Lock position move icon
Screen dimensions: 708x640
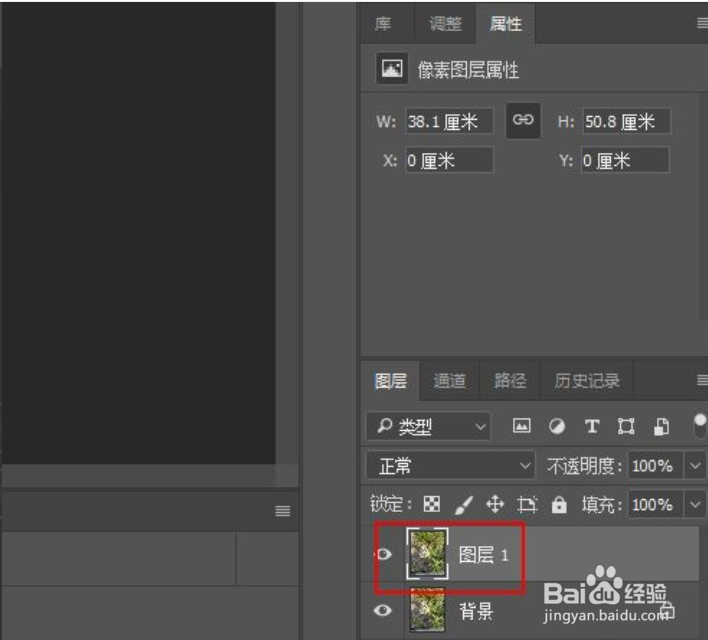(x=495, y=504)
